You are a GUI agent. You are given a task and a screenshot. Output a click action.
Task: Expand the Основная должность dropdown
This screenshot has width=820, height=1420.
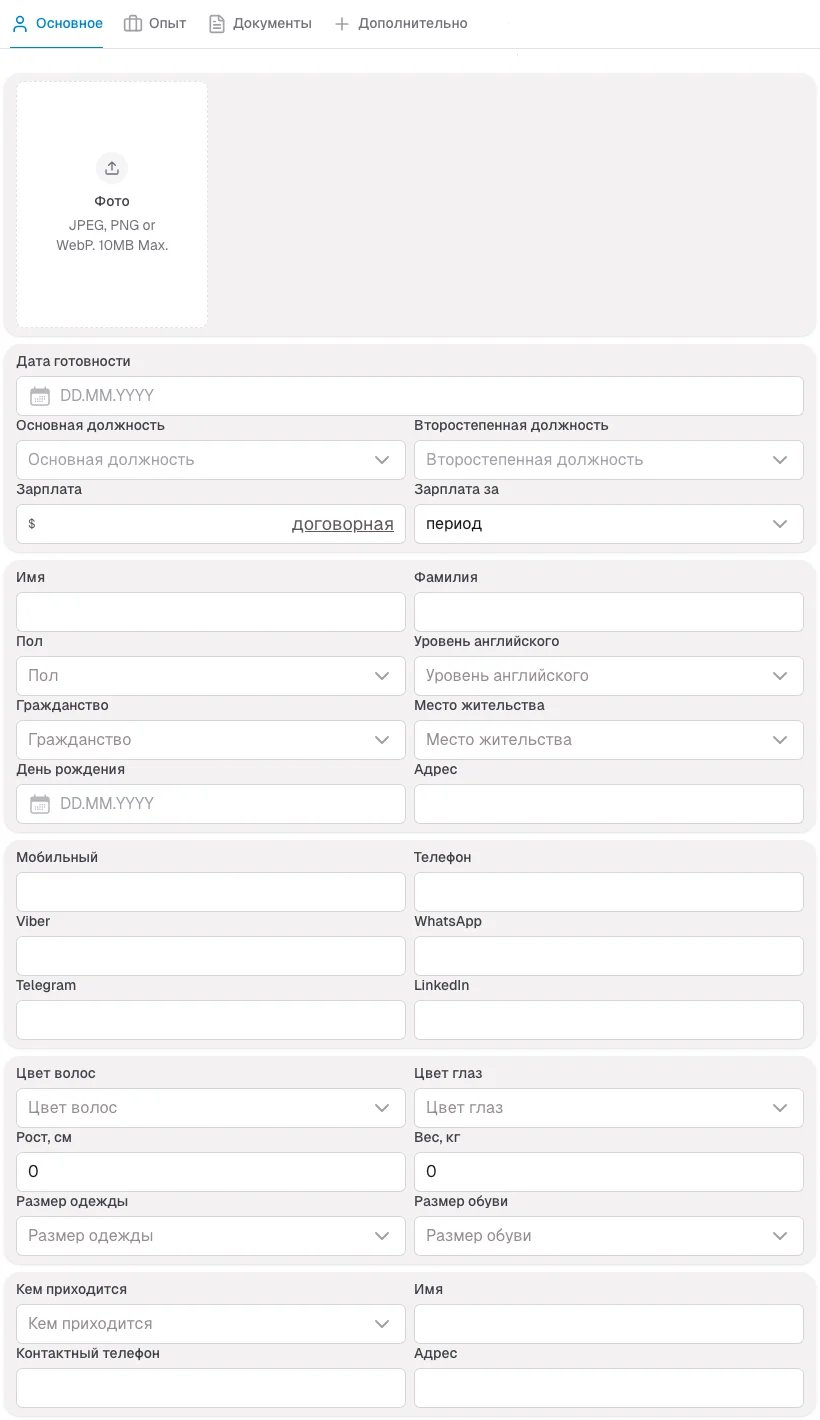coord(211,460)
